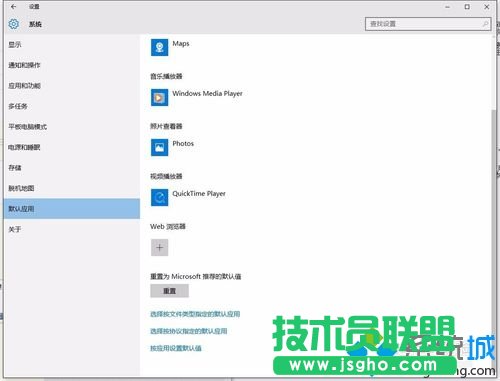Open 关于 settings page
Viewport: 500px width, 381px height.
coord(72,229)
